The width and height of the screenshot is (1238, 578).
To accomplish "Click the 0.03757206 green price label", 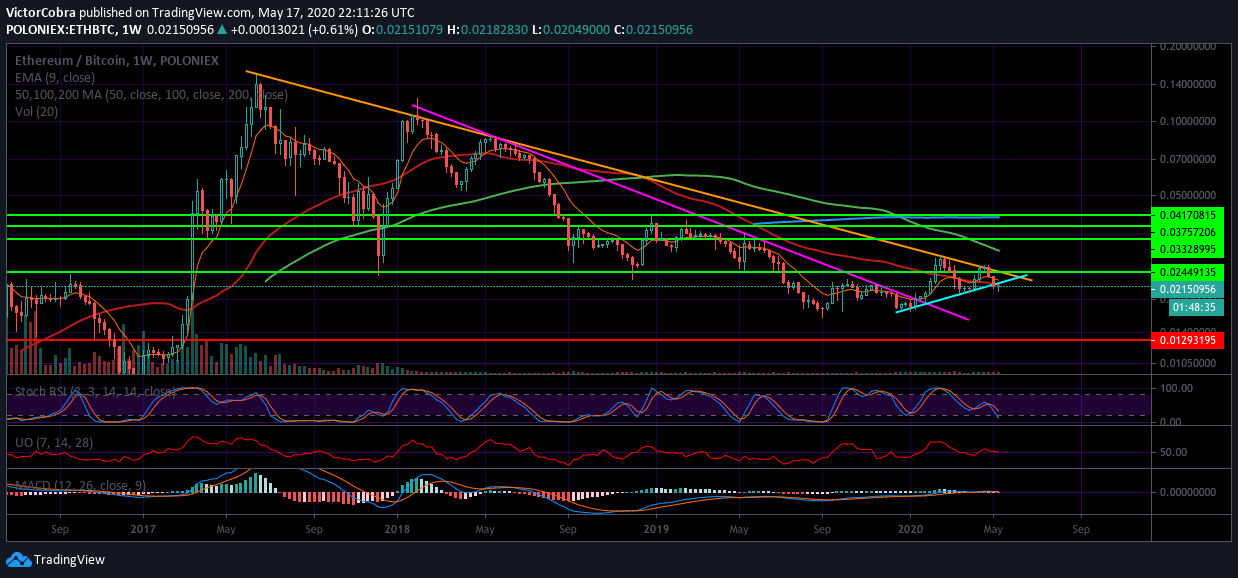I will click(1188, 230).
